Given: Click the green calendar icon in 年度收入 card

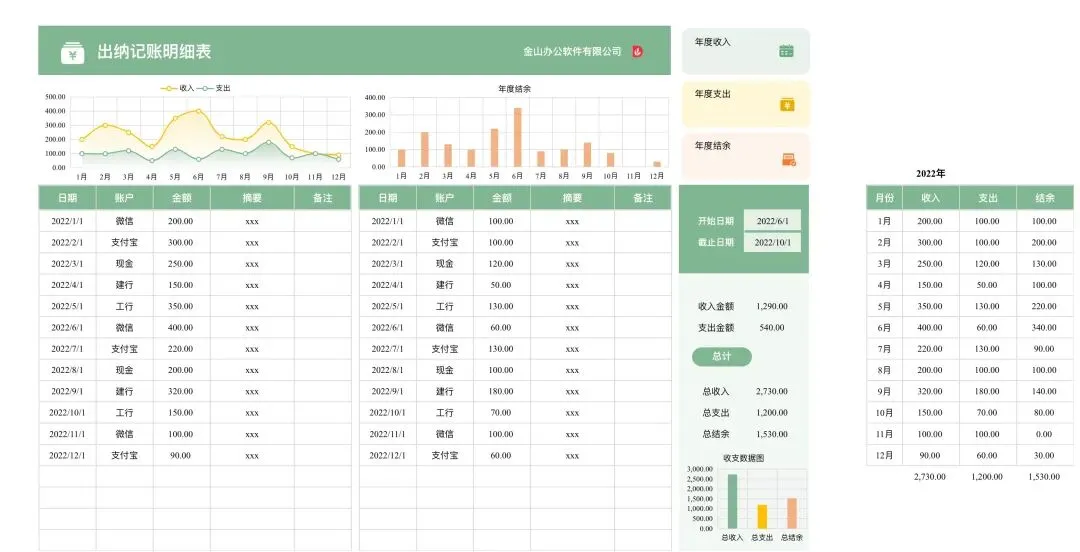Looking at the screenshot, I should pyautogui.click(x=787, y=50).
